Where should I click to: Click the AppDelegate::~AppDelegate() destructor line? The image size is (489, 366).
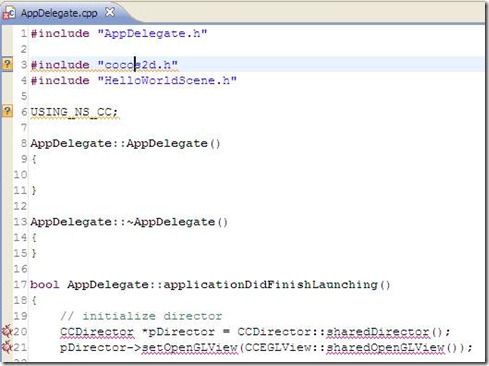click(129, 222)
